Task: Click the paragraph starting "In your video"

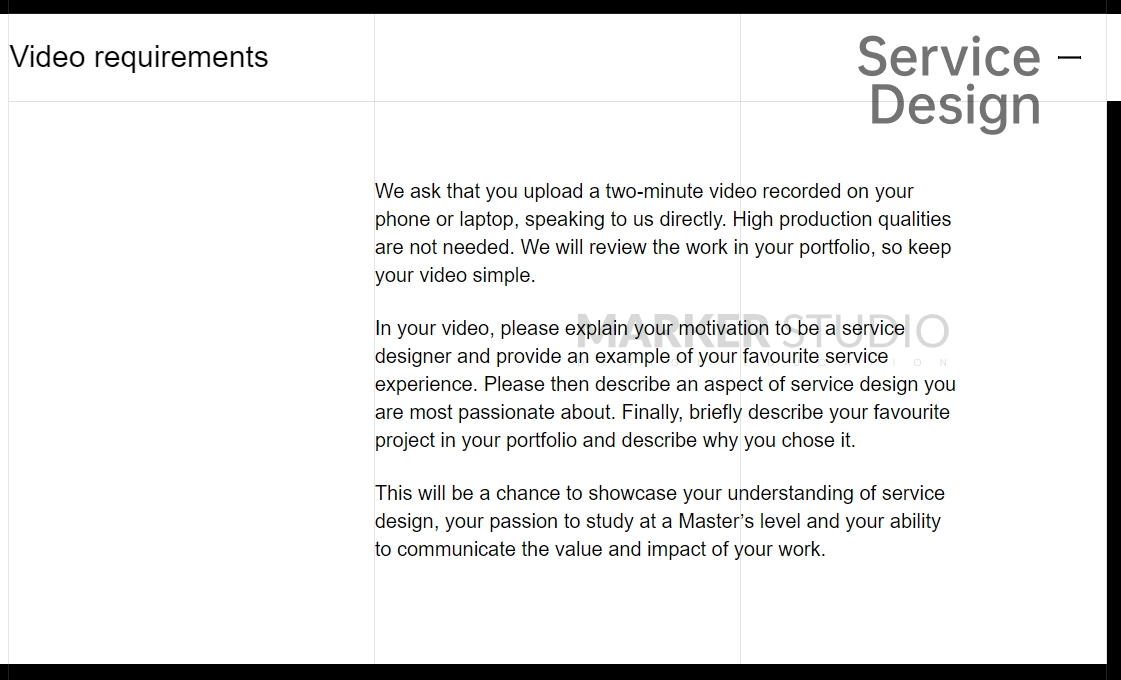Action: coord(665,384)
